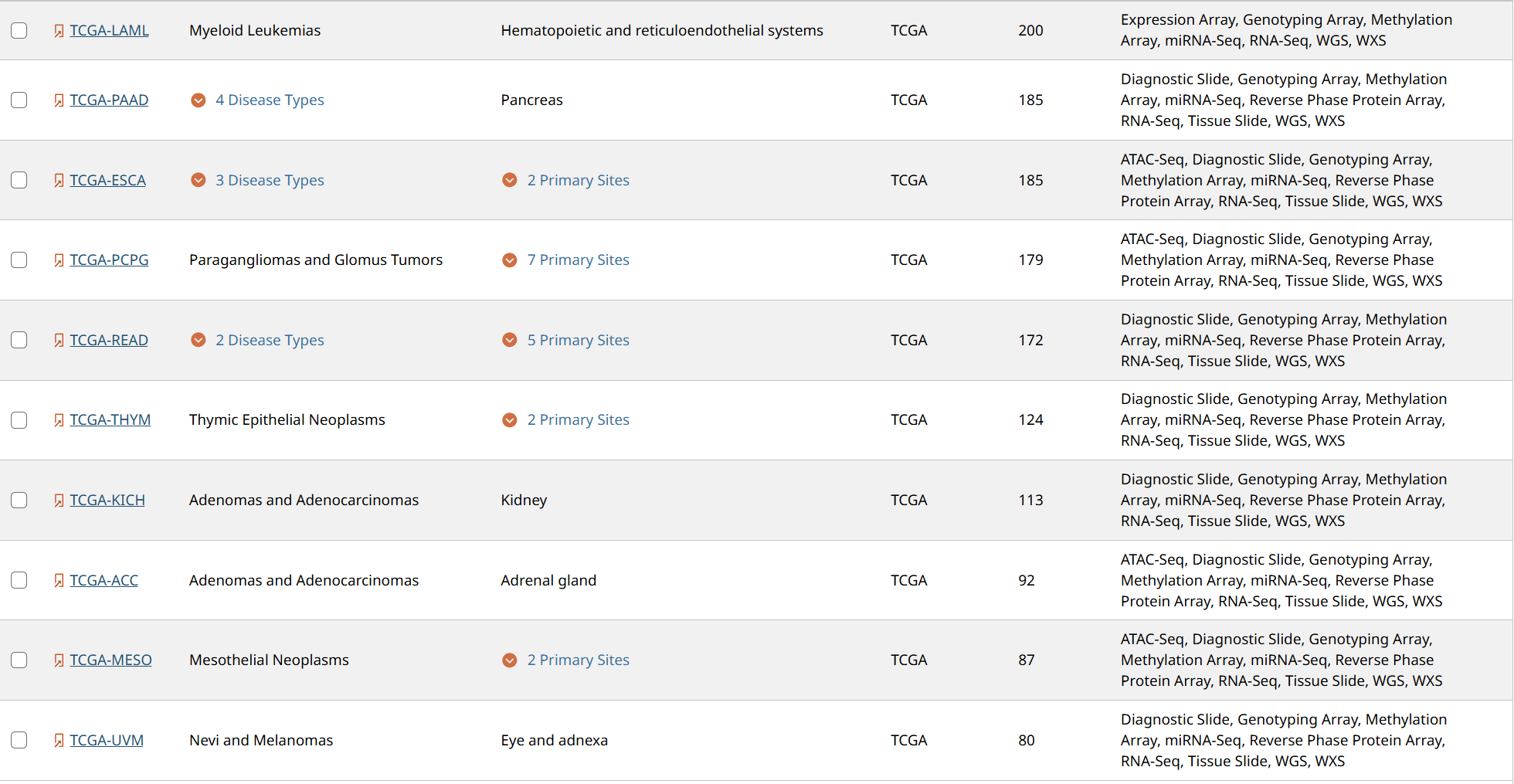This screenshot has height=784, width=1514.
Task: Click case count 87 for TCGA-MESO
Action: pos(1027,660)
